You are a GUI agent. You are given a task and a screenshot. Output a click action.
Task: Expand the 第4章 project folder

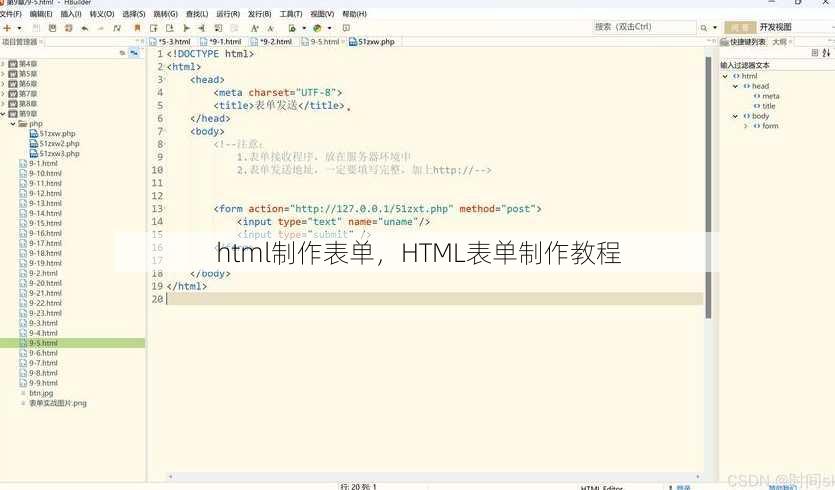coord(3,64)
